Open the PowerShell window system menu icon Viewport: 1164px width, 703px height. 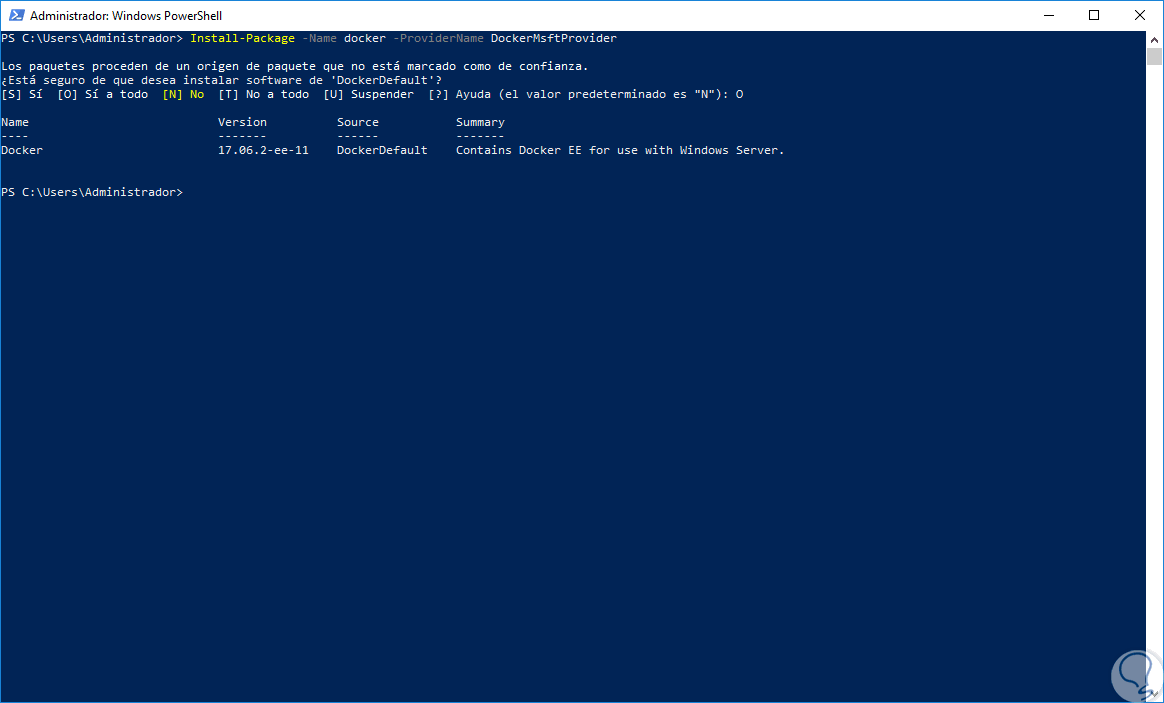[x=14, y=16]
